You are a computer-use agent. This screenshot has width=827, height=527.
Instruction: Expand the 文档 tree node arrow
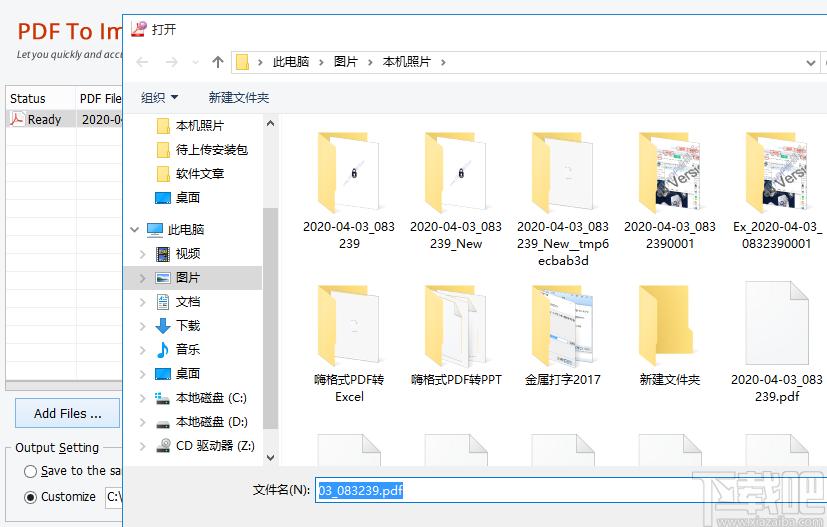[x=142, y=302]
